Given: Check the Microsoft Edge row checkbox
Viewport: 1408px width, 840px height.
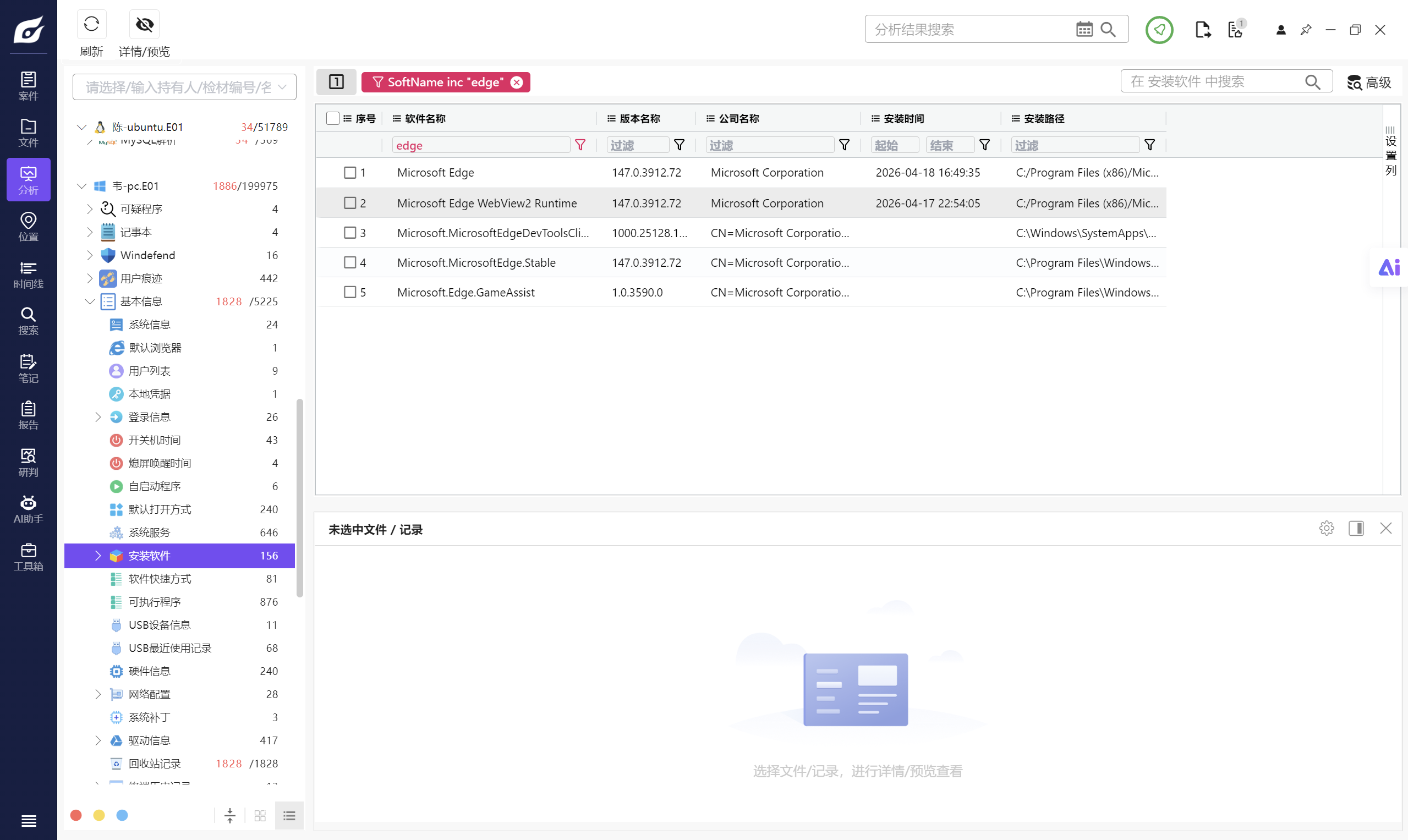Looking at the screenshot, I should click(350, 172).
